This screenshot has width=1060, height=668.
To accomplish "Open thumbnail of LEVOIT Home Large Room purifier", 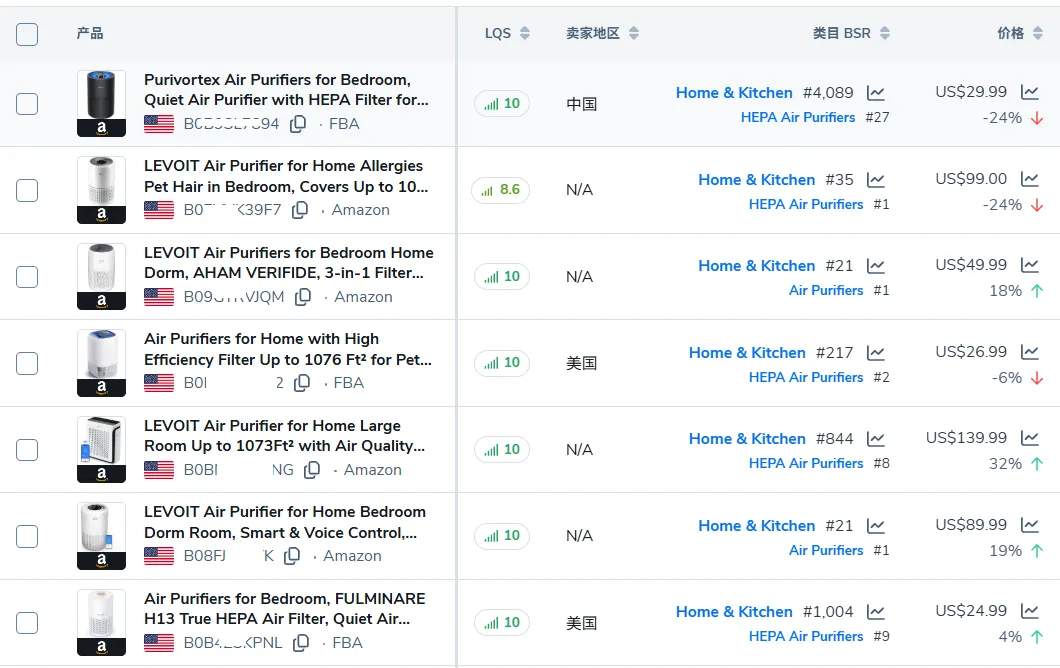I will 101,450.
